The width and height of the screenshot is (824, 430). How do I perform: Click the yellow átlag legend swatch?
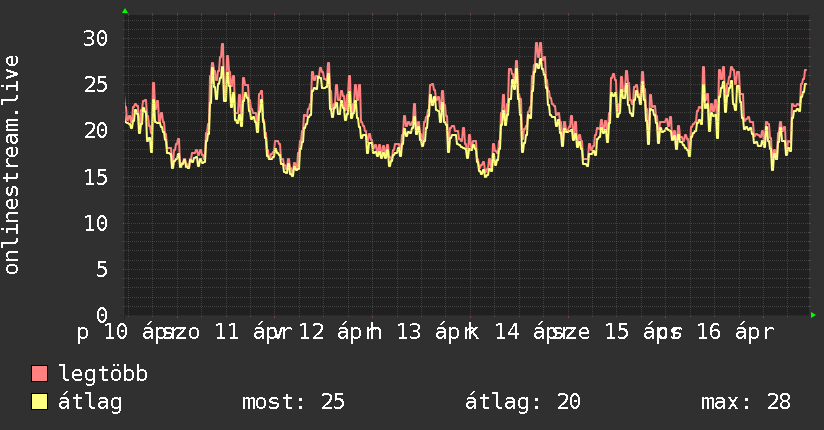(39, 402)
